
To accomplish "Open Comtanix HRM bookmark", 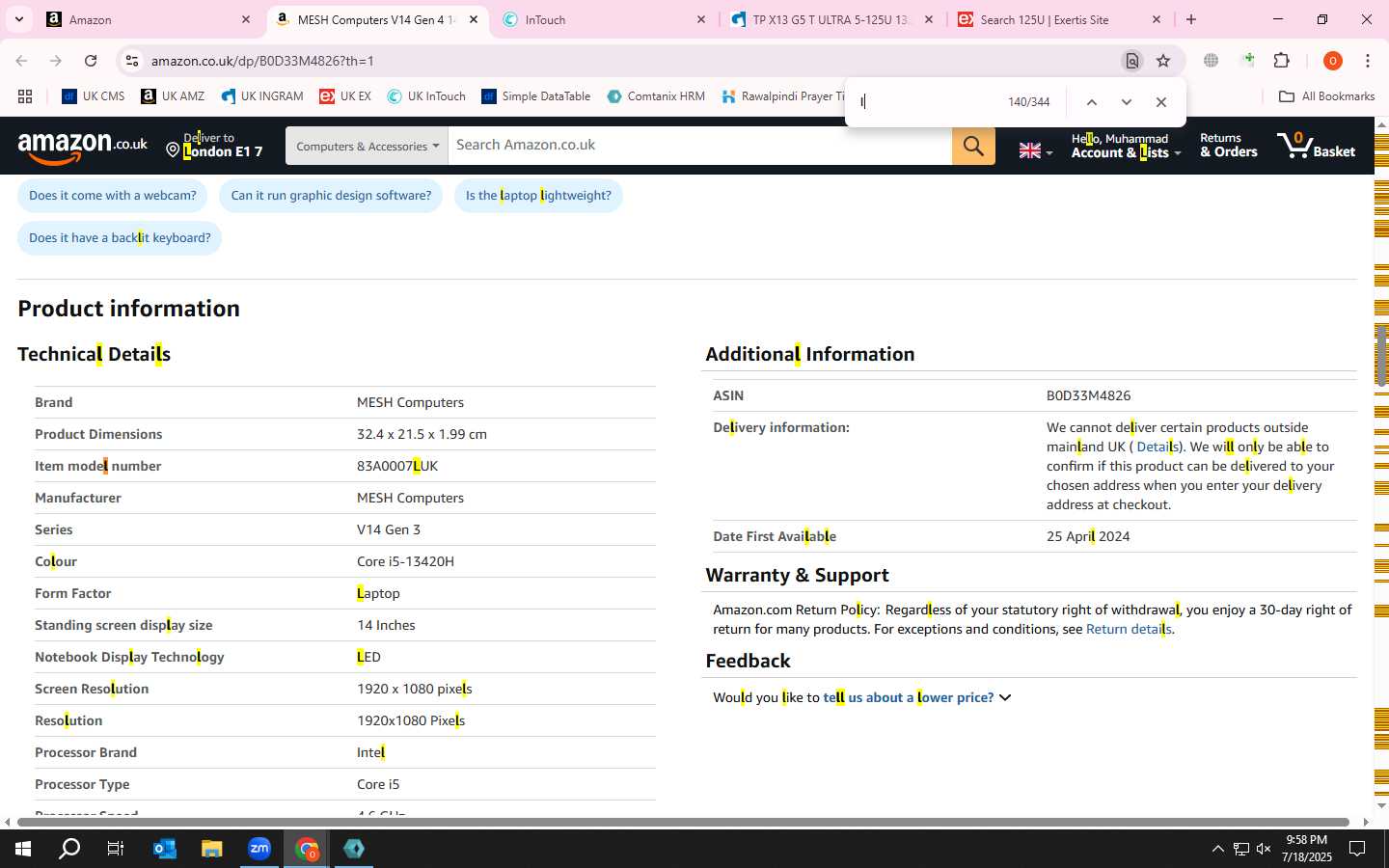I will click(657, 96).
